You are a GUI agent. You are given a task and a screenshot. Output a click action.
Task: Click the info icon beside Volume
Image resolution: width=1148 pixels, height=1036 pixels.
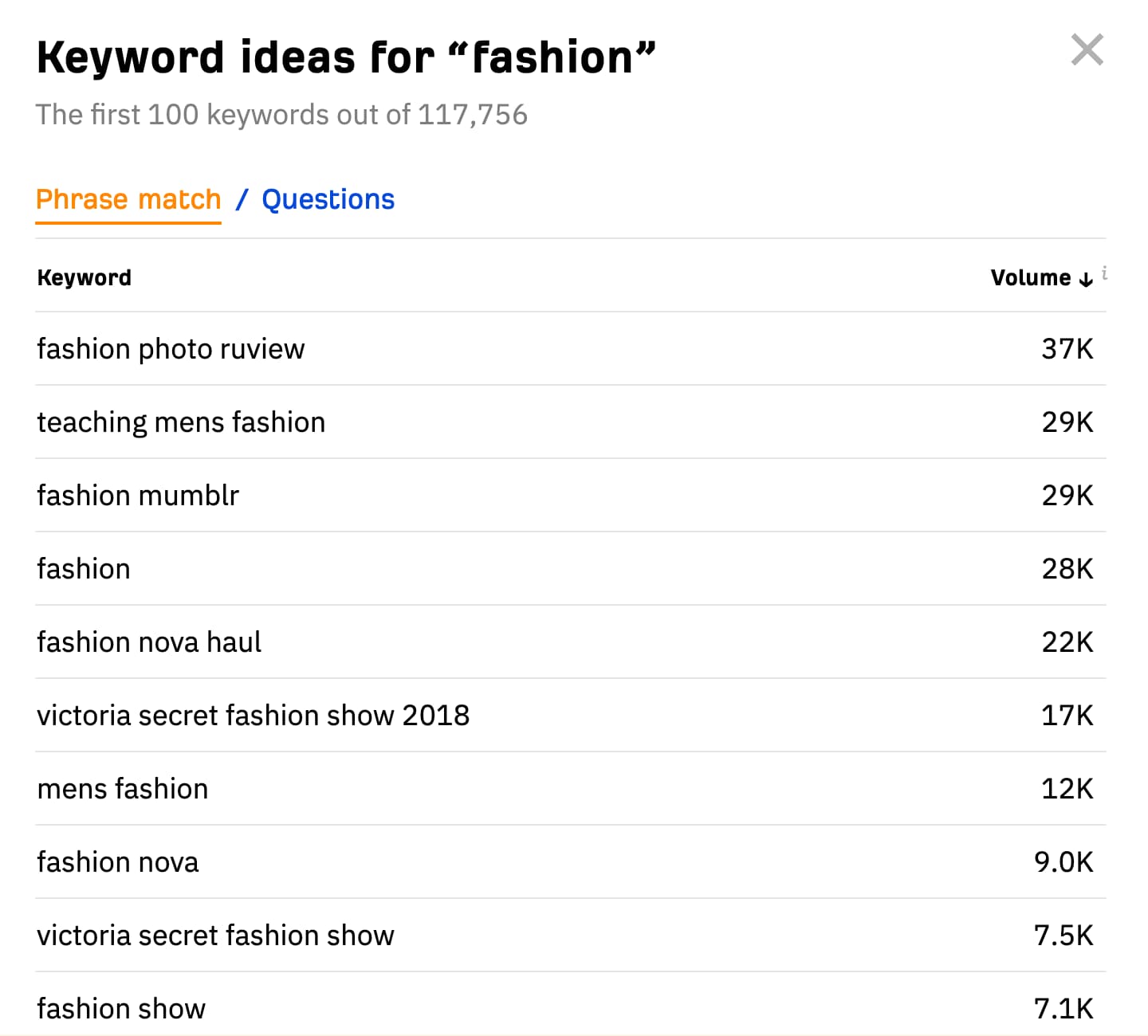point(1104,273)
